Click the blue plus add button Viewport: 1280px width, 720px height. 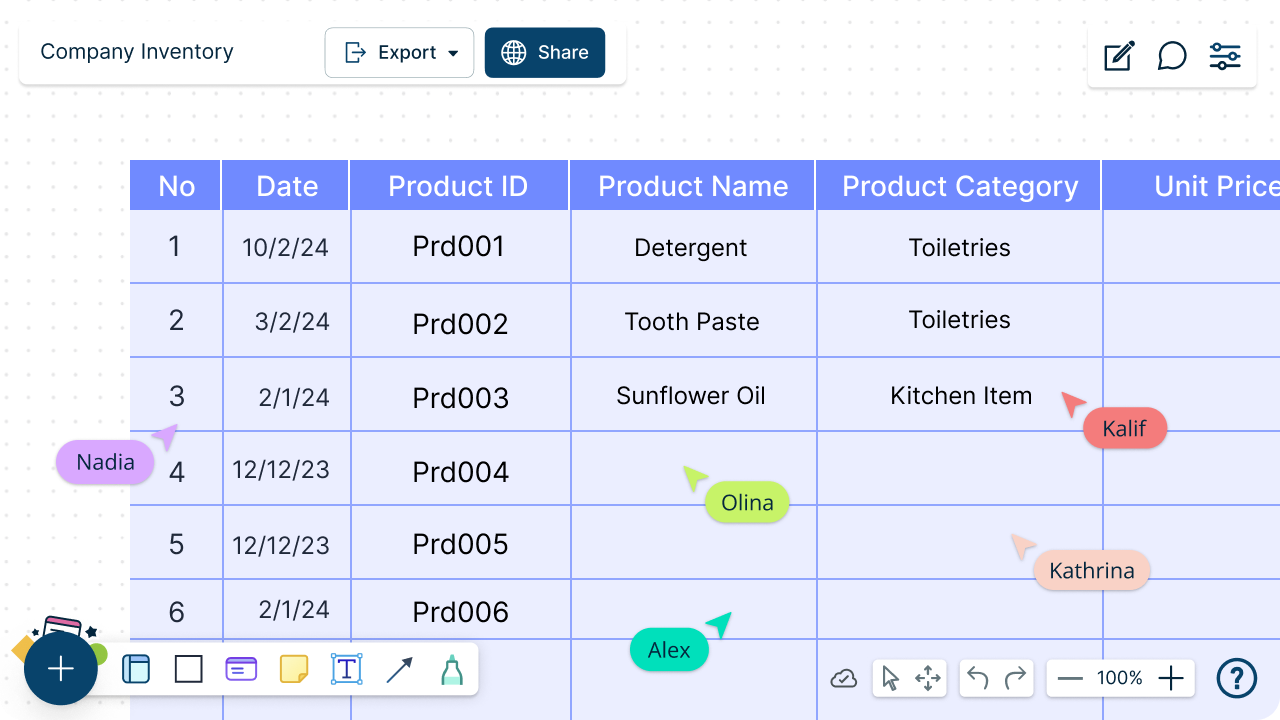coord(61,669)
